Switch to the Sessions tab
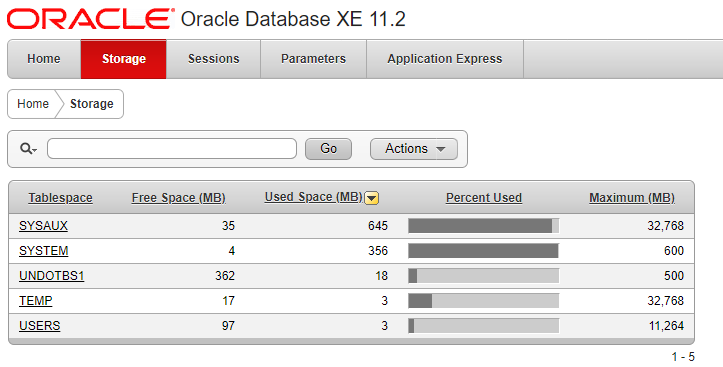The width and height of the screenshot is (723, 367). (x=213, y=59)
